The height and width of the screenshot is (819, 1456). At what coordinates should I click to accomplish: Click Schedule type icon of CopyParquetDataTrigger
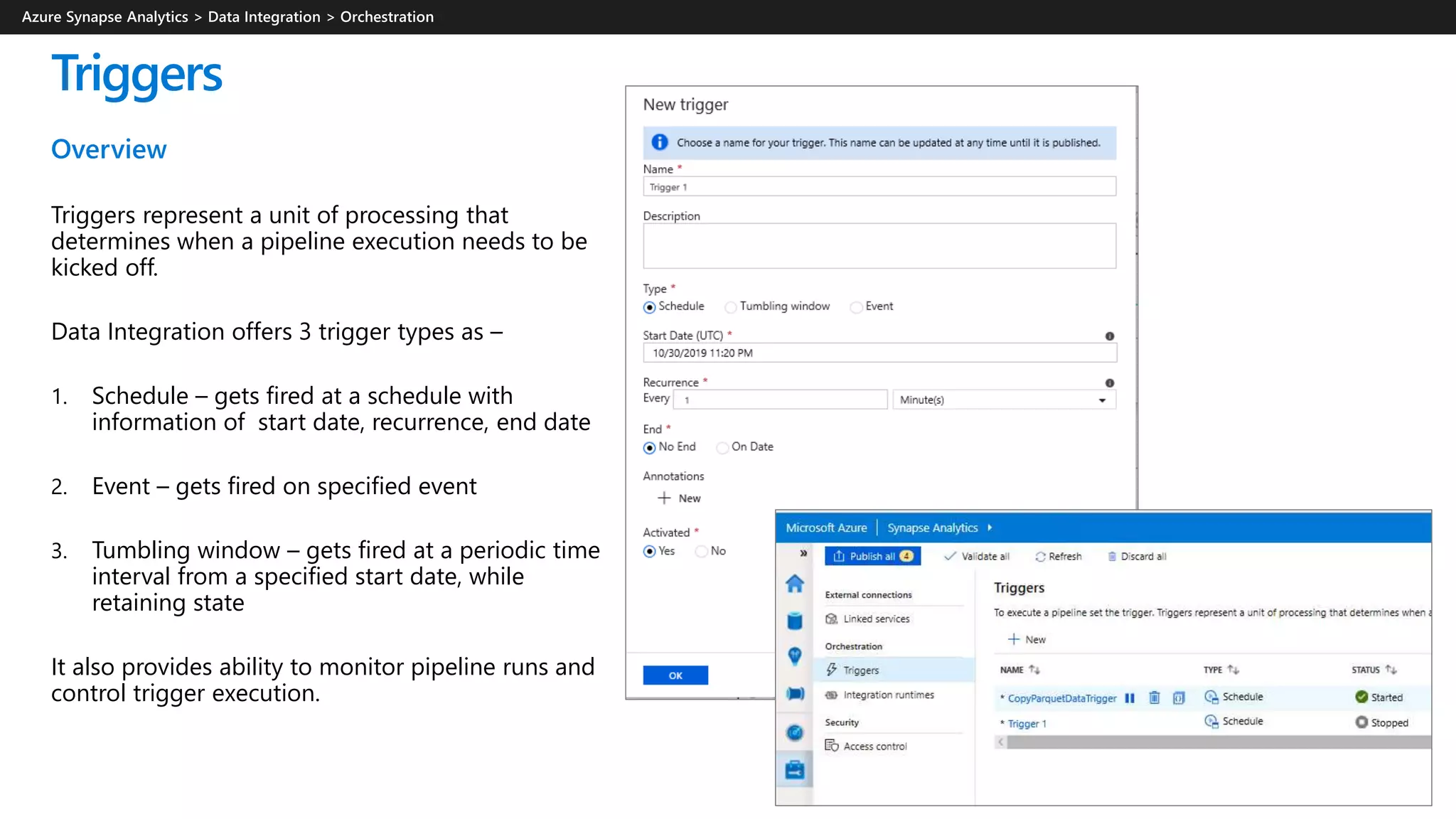pyautogui.click(x=1211, y=697)
